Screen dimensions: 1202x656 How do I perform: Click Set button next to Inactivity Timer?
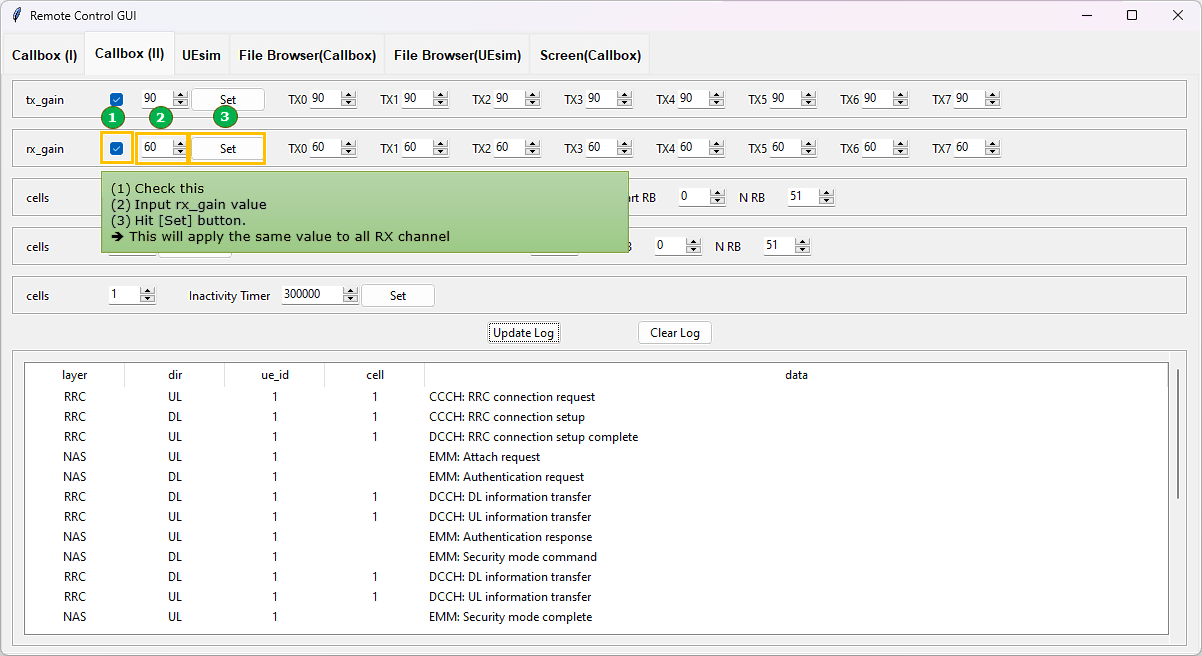point(398,295)
